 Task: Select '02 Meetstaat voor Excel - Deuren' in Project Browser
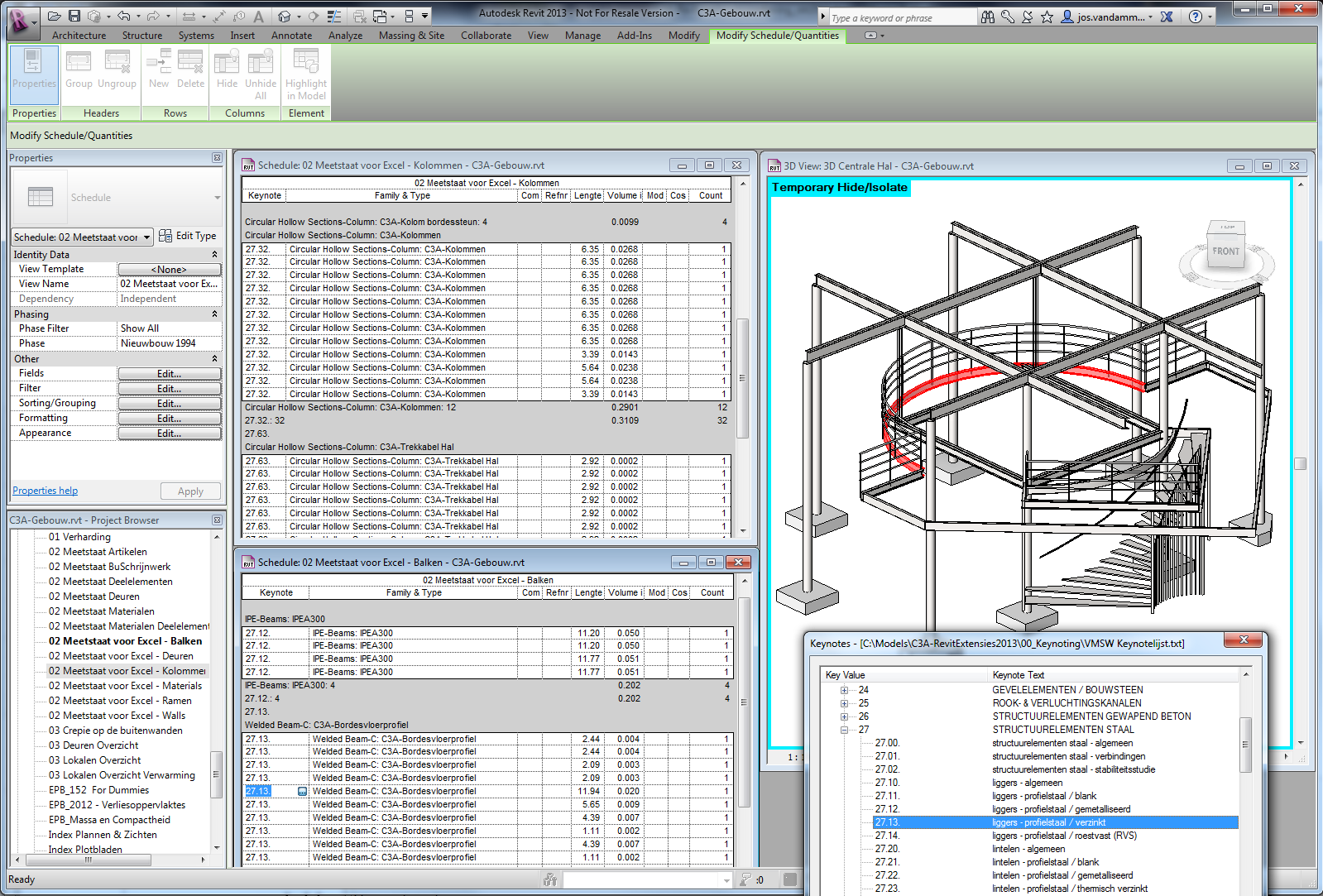point(121,656)
